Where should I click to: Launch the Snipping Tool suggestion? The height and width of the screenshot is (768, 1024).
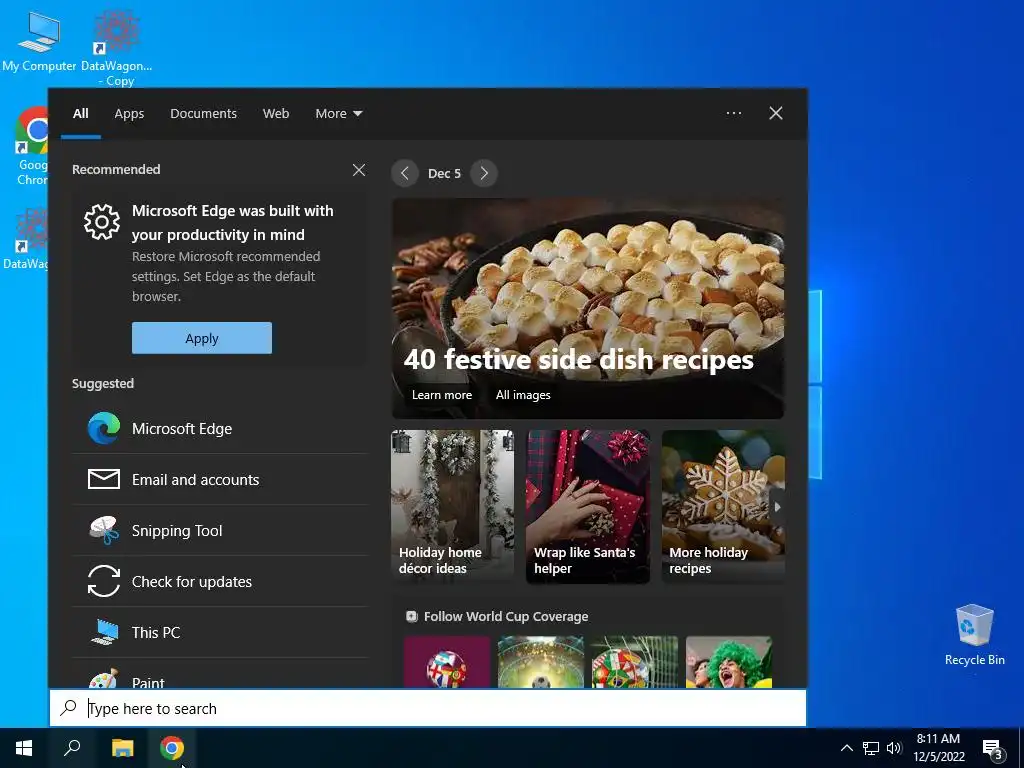point(219,530)
